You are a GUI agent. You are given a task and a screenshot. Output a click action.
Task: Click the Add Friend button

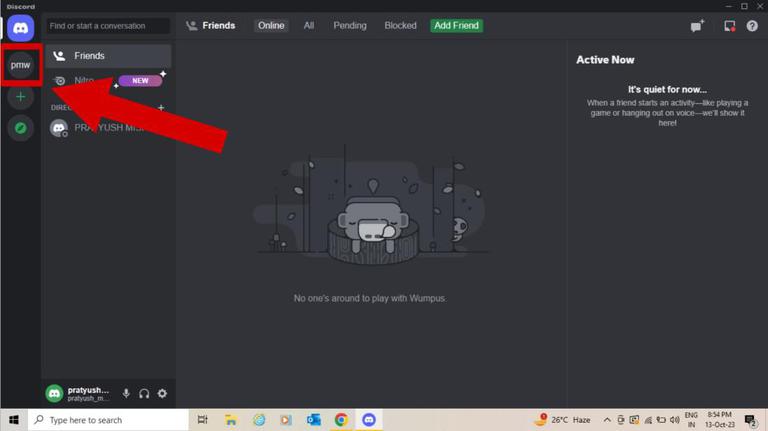pyautogui.click(x=456, y=25)
